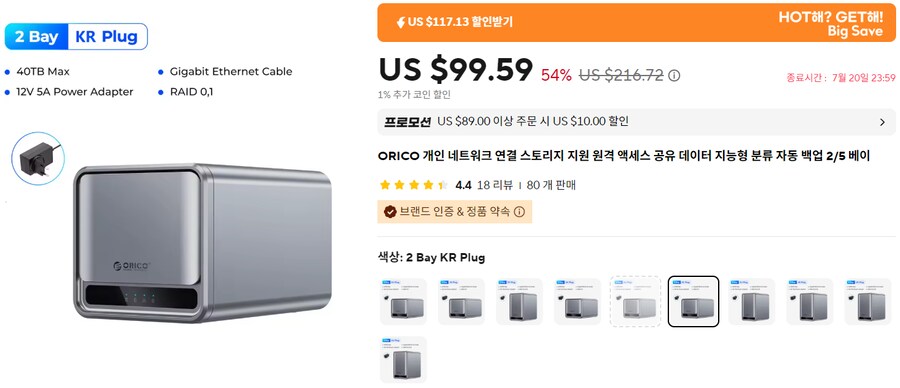Viewport: 900px width, 388px height.
Task: Choose the third variant thumbnail option
Action: click(x=519, y=301)
